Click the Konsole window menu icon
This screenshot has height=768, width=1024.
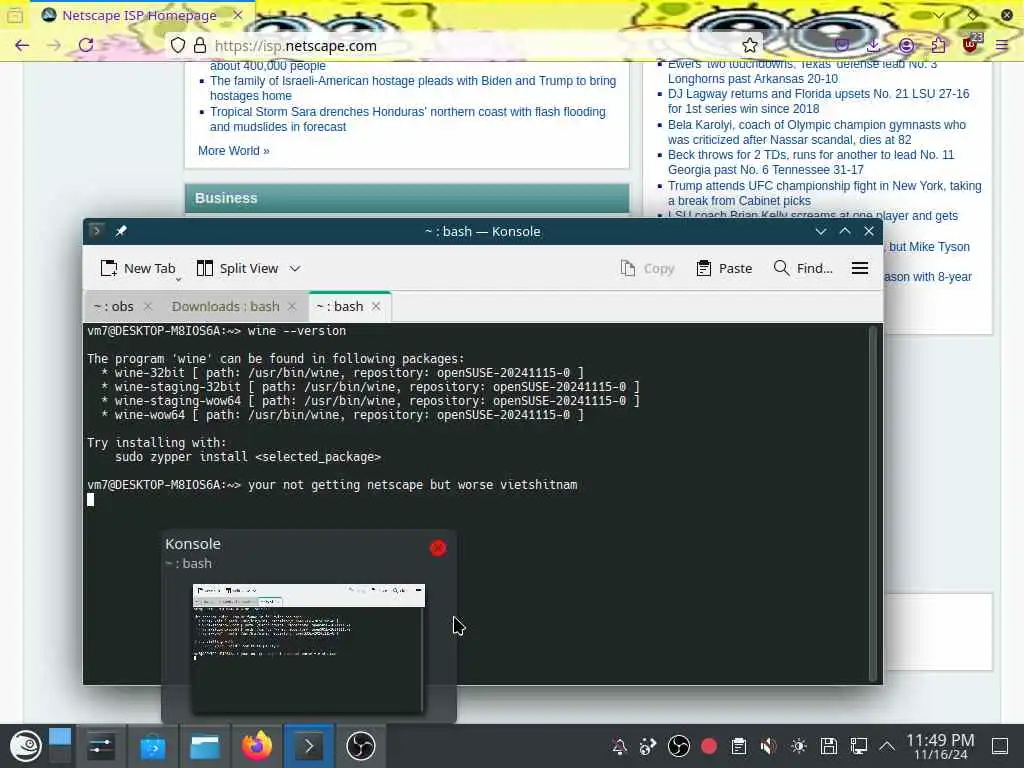[x=97, y=231]
